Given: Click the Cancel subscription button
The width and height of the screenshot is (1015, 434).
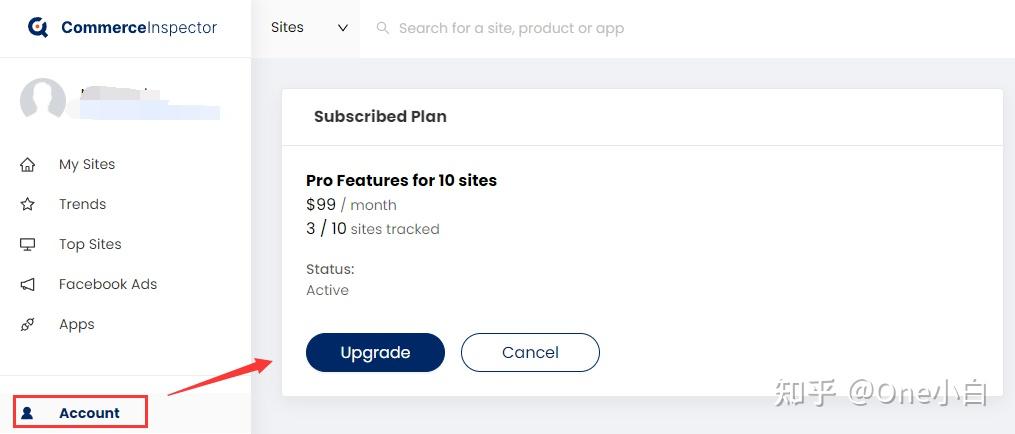Looking at the screenshot, I should click(530, 352).
